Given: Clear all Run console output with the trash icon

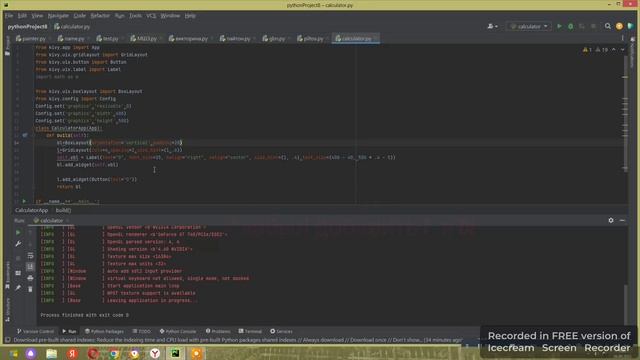Looking at the screenshot, I should pos(30,289).
